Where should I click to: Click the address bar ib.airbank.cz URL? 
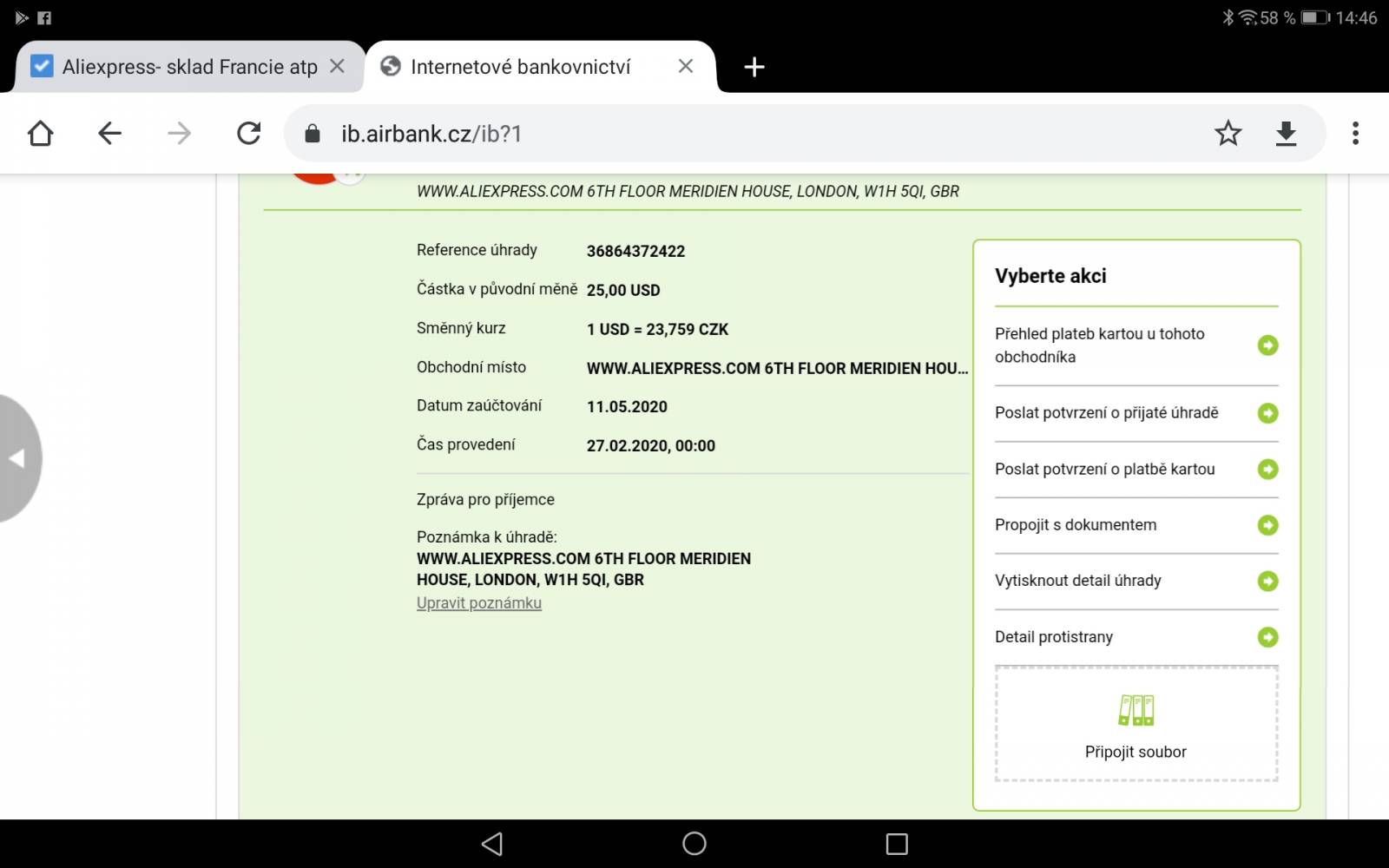point(431,134)
